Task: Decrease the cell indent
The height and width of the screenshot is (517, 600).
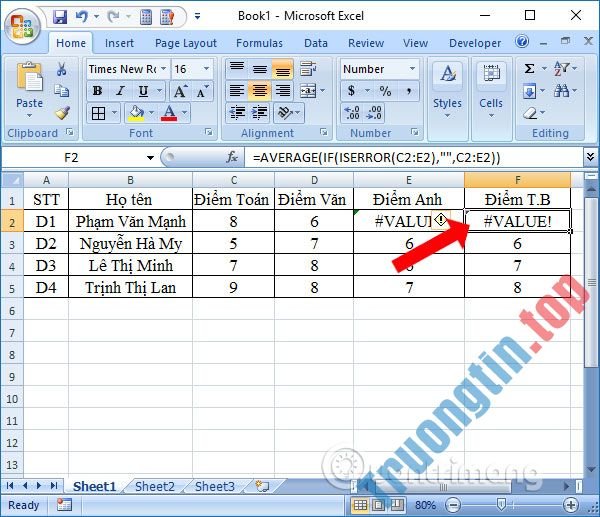Action: (237, 113)
